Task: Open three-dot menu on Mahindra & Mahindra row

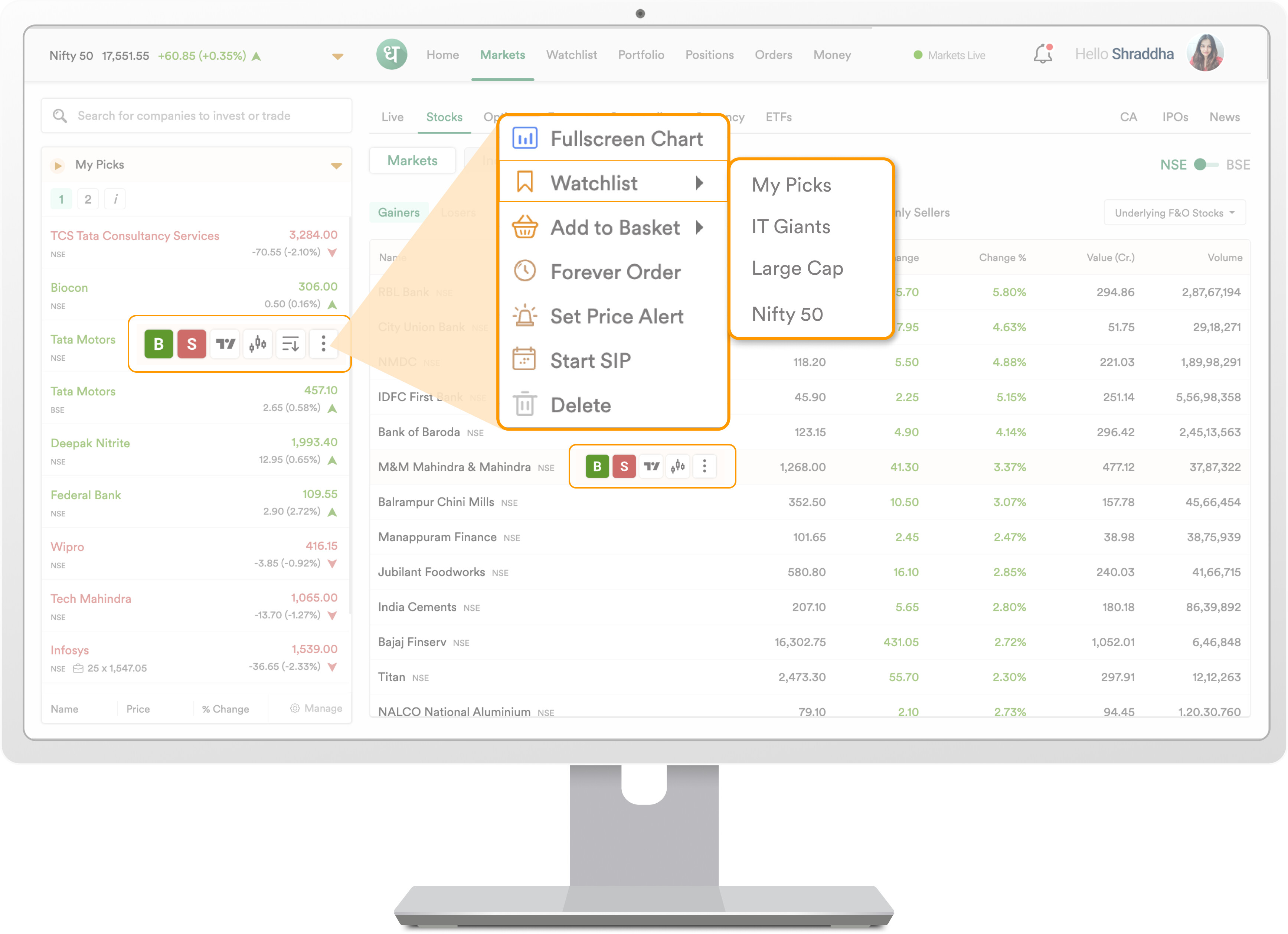Action: pos(704,466)
